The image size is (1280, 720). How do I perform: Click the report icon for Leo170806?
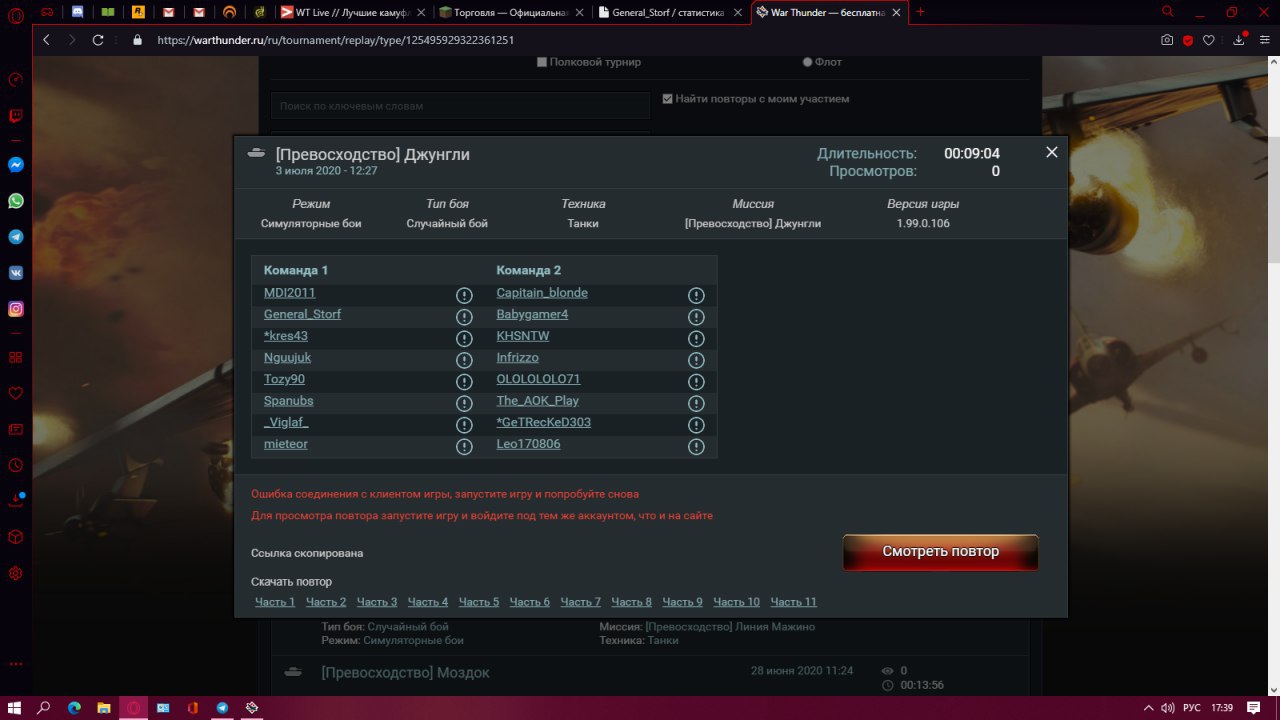pos(696,447)
